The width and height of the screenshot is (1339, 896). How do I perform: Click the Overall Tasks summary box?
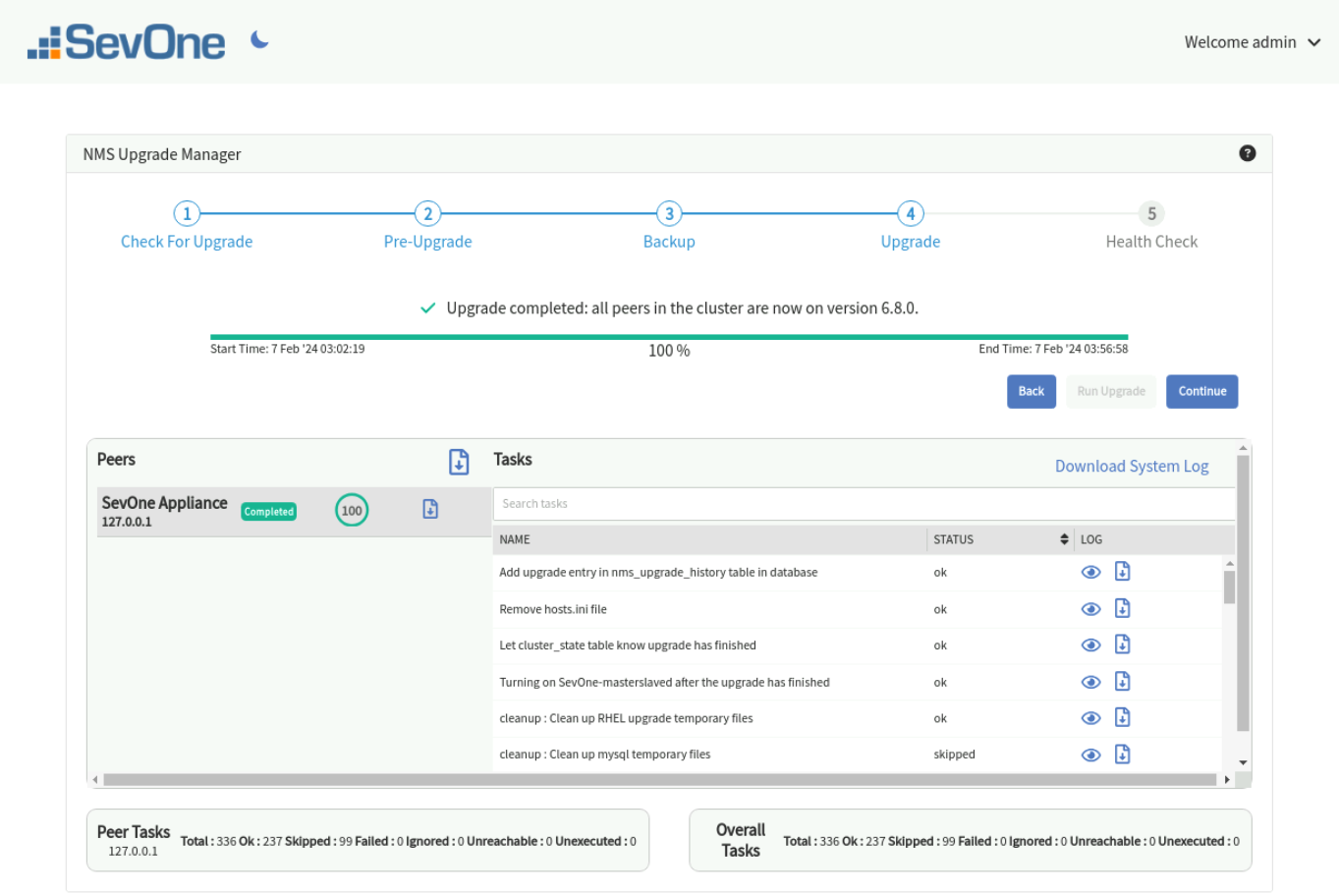(971, 840)
